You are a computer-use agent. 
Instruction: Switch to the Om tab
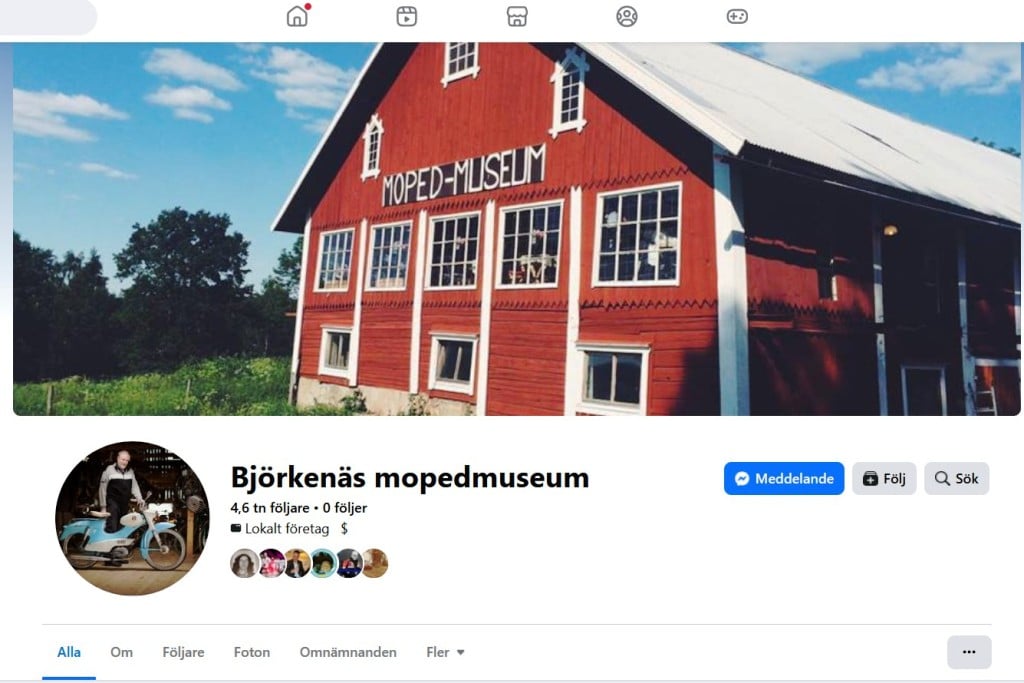(121, 652)
